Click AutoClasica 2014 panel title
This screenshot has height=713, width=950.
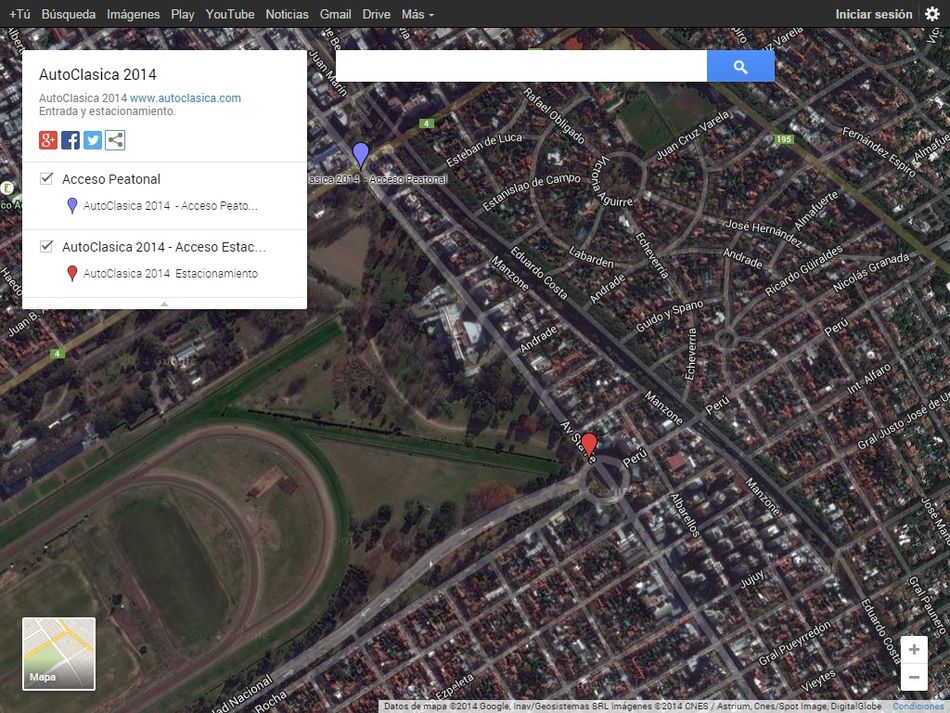tap(98, 75)
